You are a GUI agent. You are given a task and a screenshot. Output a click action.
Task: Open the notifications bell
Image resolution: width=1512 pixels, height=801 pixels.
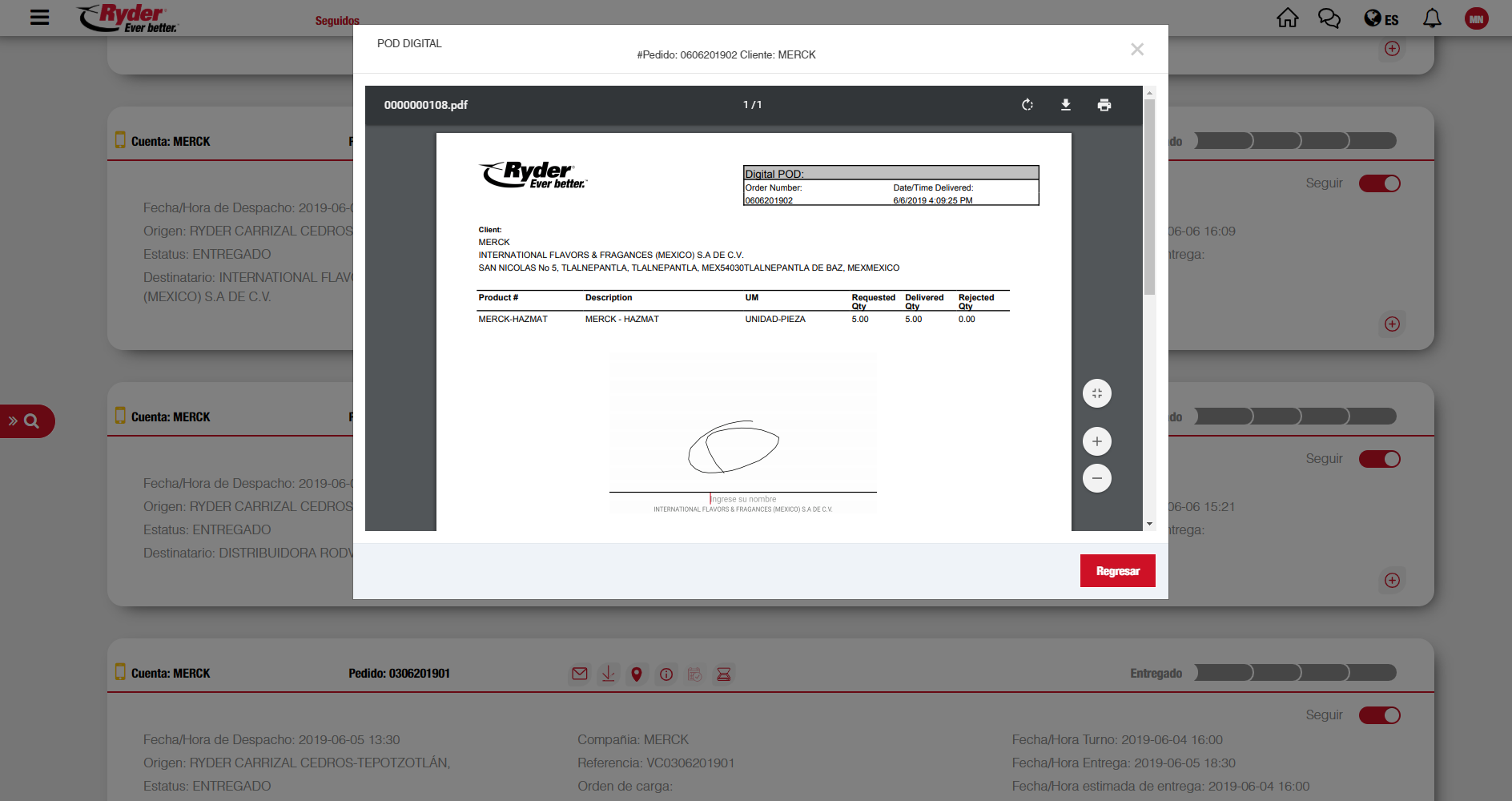[1432, 18]
